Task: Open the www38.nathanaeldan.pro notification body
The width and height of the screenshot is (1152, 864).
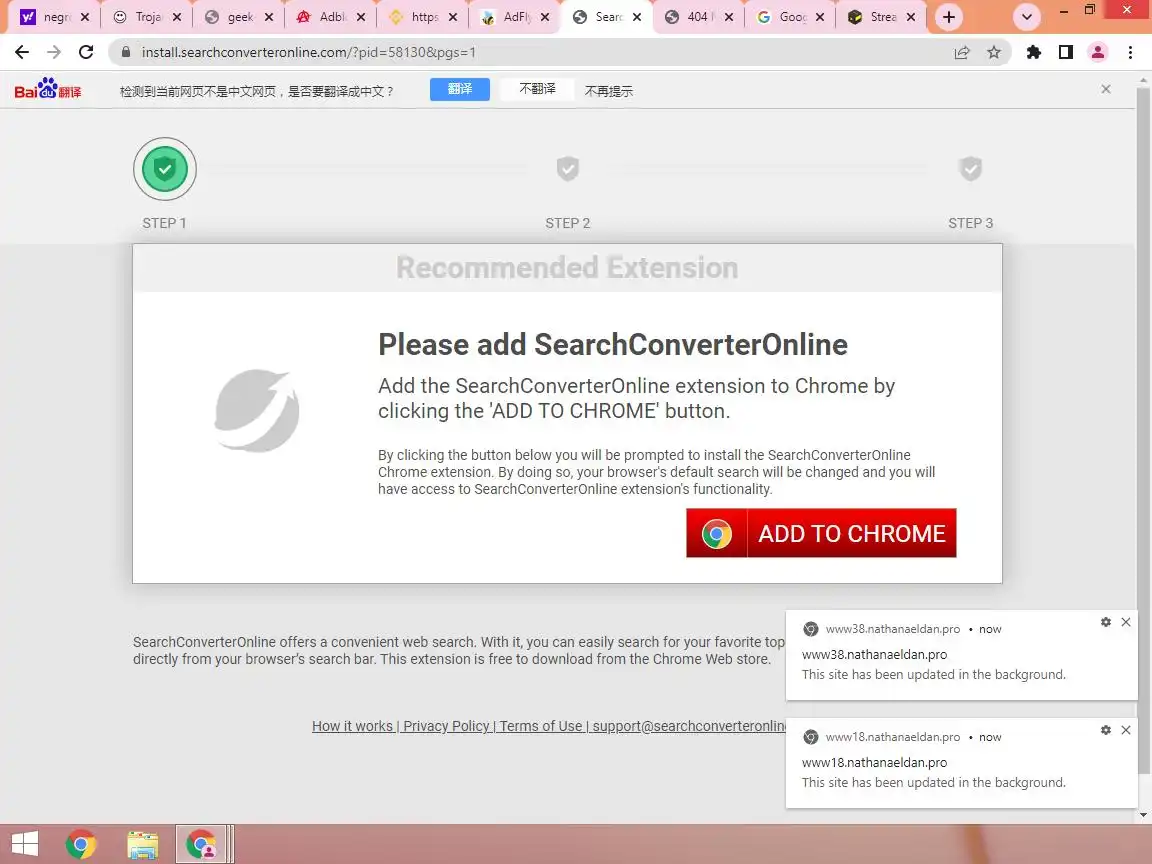Action: [x=962, y=655]
